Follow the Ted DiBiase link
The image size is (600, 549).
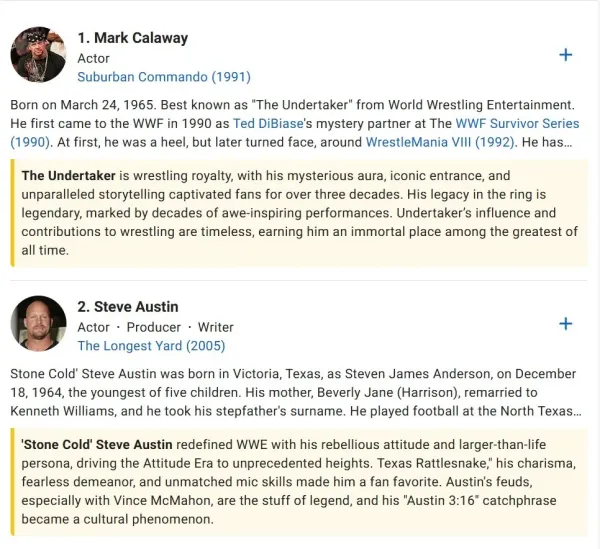point(268,124)
